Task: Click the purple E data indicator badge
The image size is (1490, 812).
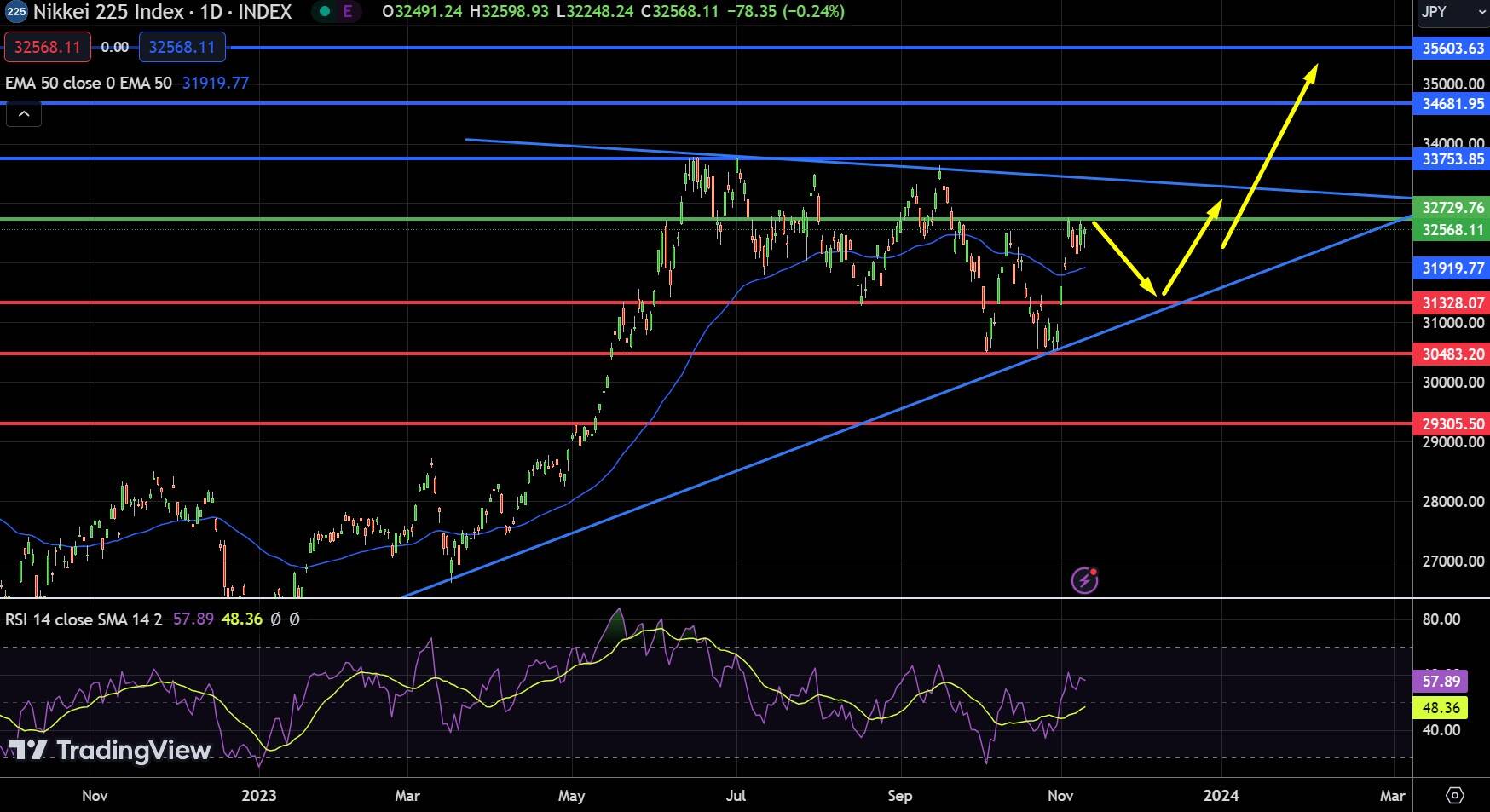Action: pos(348,12)
